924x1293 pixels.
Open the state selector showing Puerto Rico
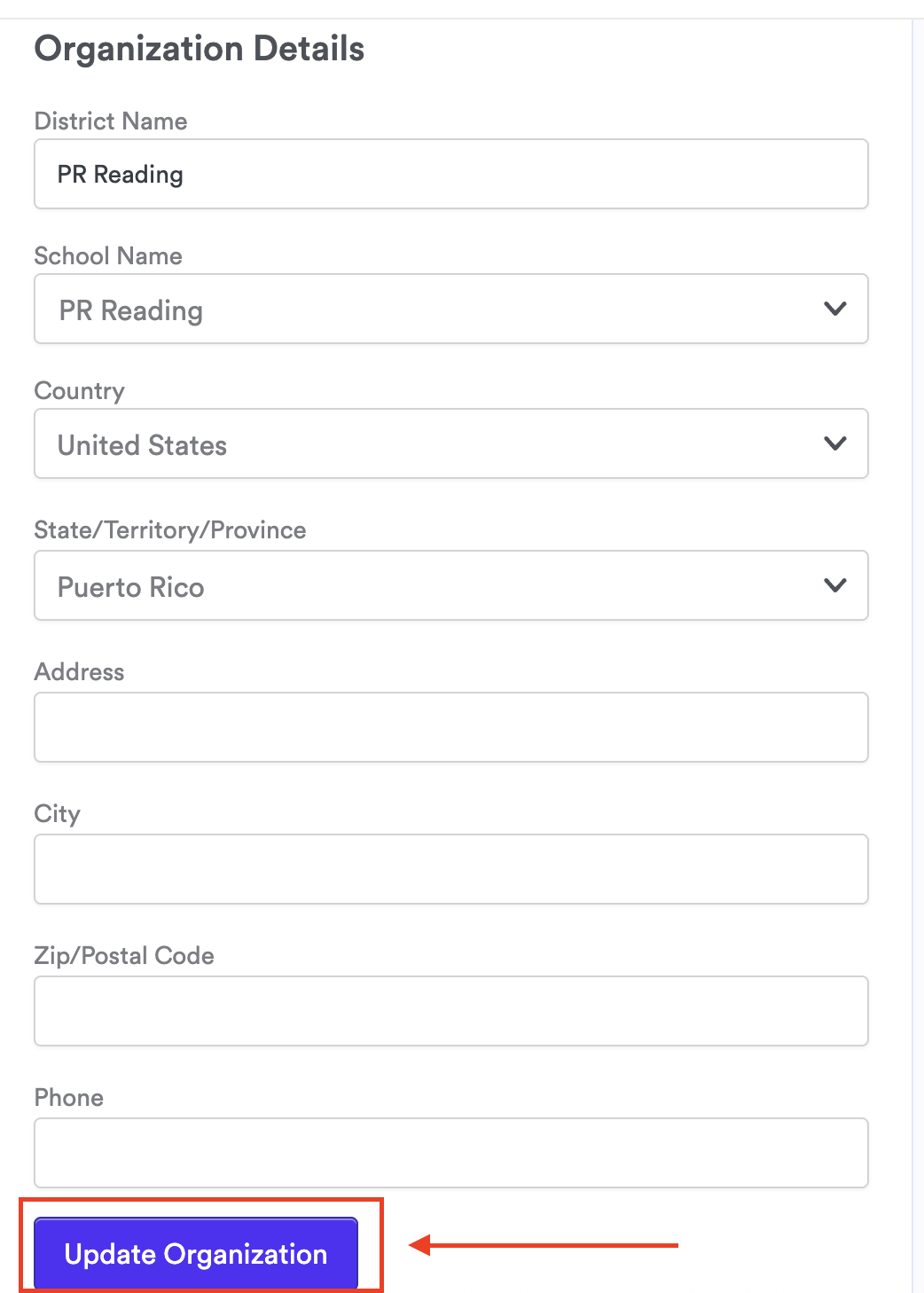coord(426,586)
